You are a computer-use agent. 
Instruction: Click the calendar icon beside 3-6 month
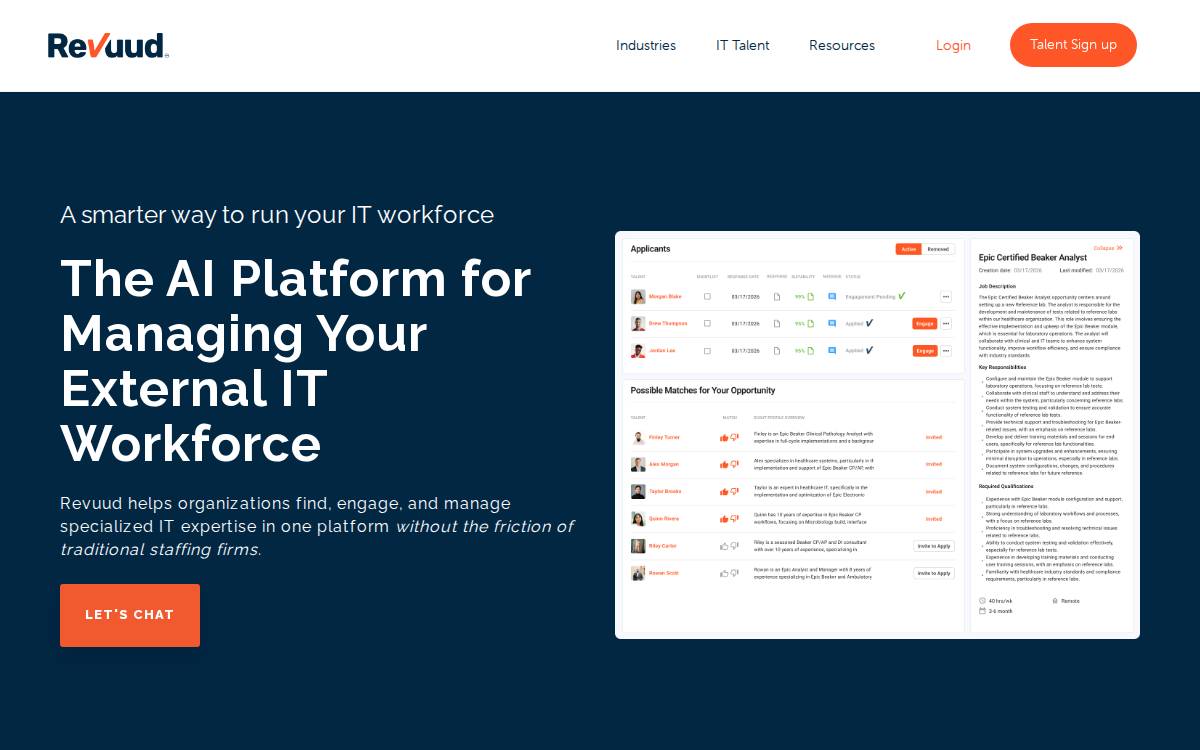click(982, 611)
